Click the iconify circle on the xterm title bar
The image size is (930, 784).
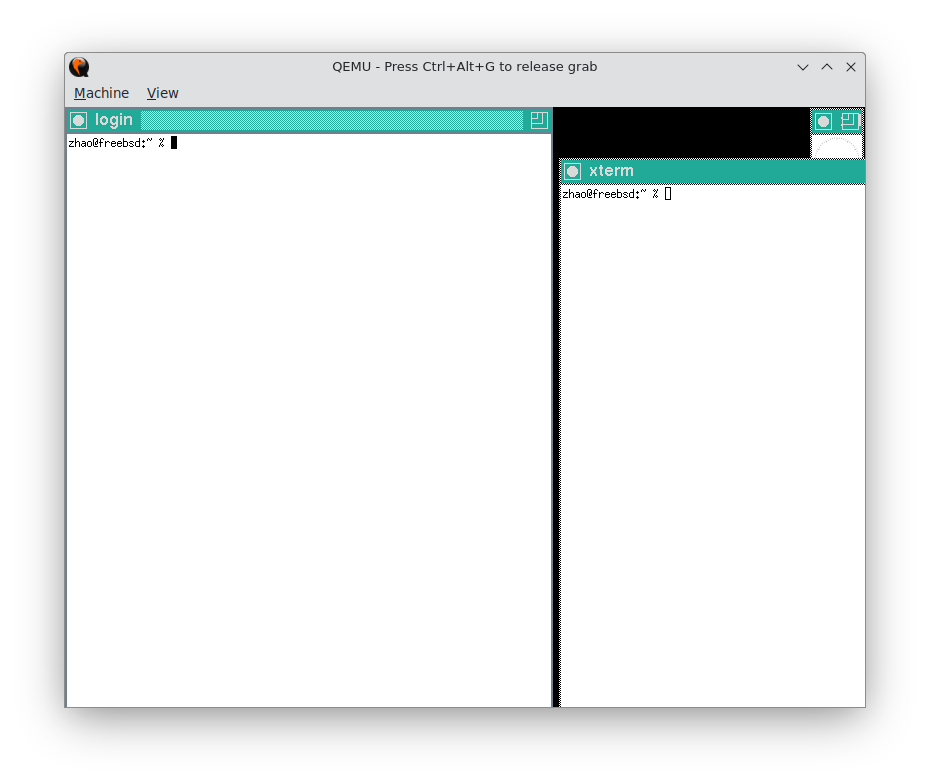[x=572, y=171]
